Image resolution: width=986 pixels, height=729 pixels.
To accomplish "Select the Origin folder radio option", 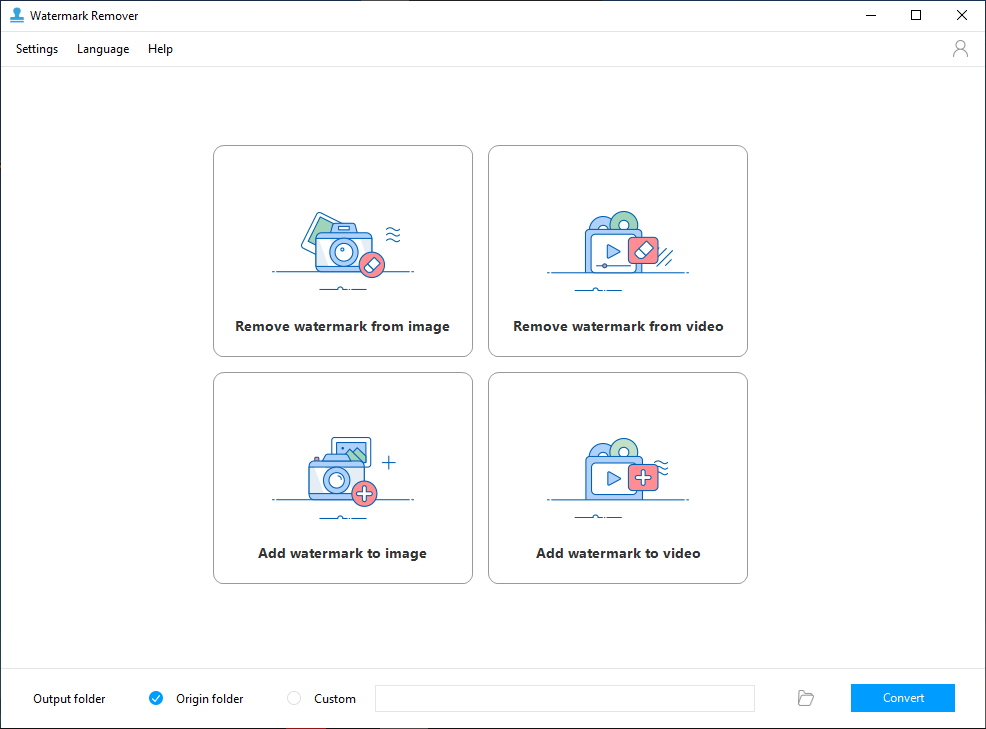I will pyautogui.click(x=156, y=698).
